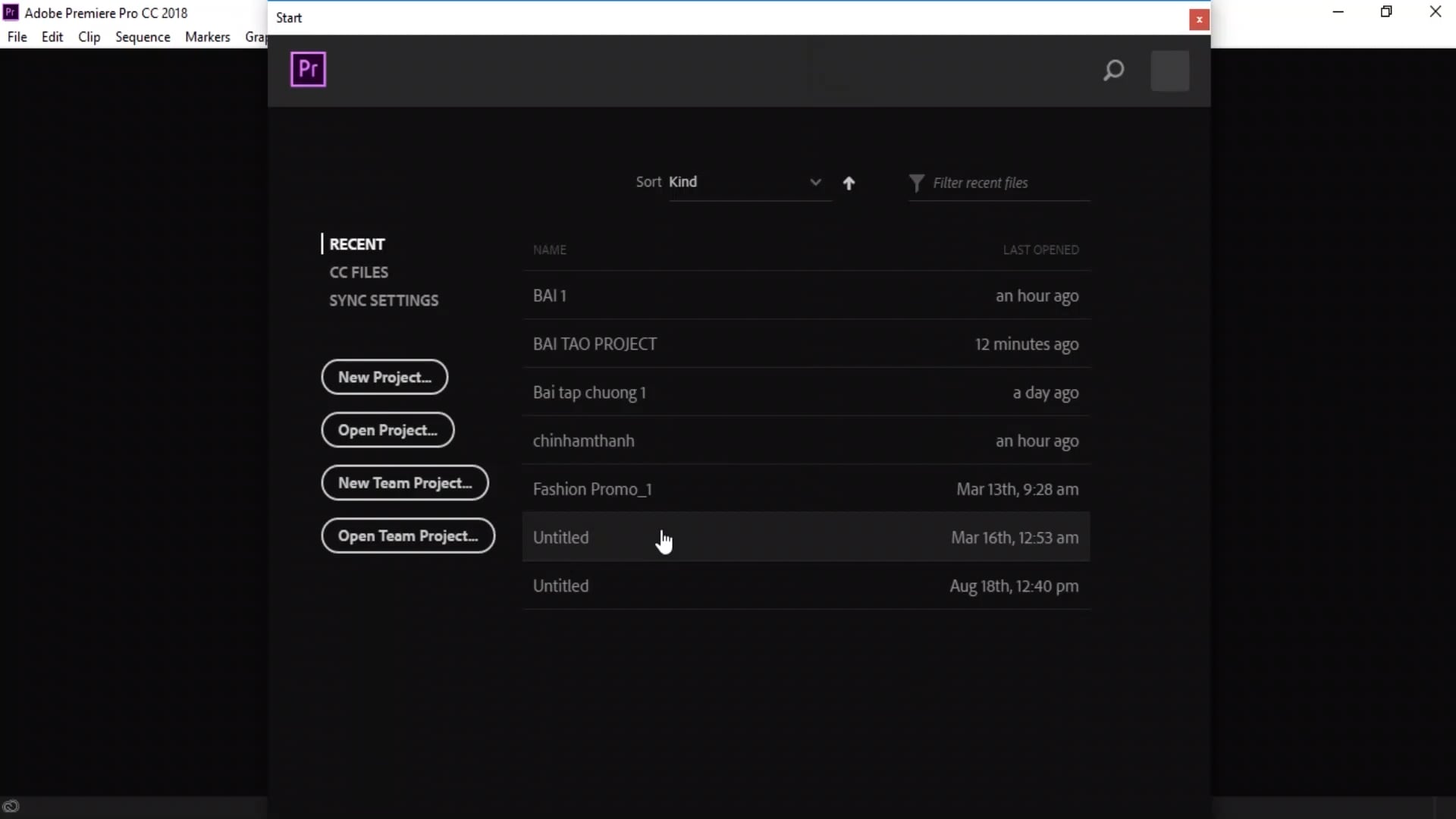1456x819 pixels.
Task: Open the Markers menu
Action: pyautogui.click(x=207, y=36)
